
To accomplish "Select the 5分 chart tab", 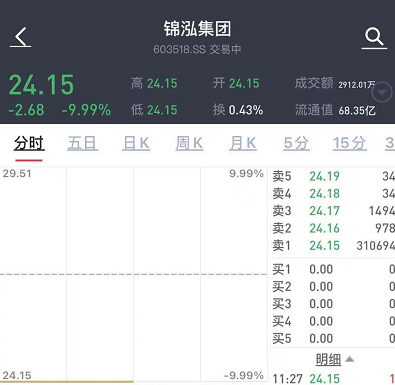I will click(296, 144).
